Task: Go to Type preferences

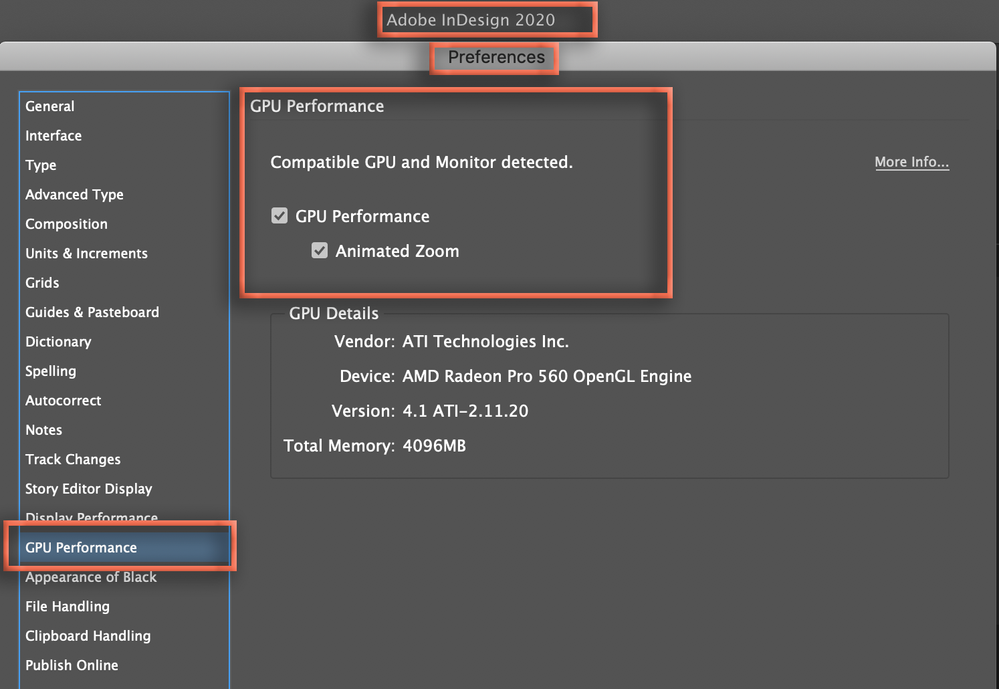Action: click(x=41, y=165)
